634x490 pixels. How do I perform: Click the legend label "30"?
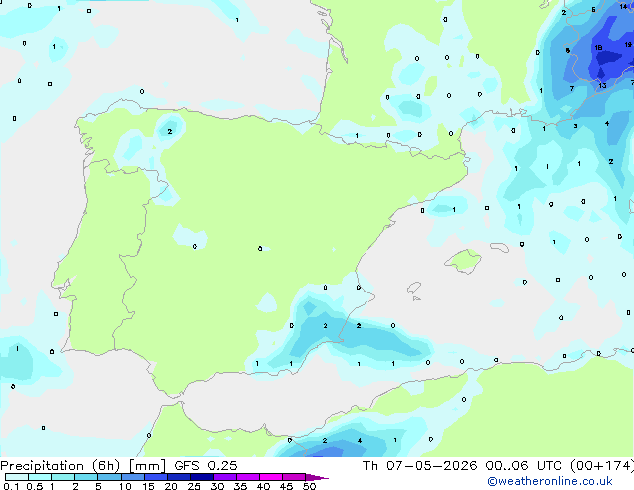217,486
